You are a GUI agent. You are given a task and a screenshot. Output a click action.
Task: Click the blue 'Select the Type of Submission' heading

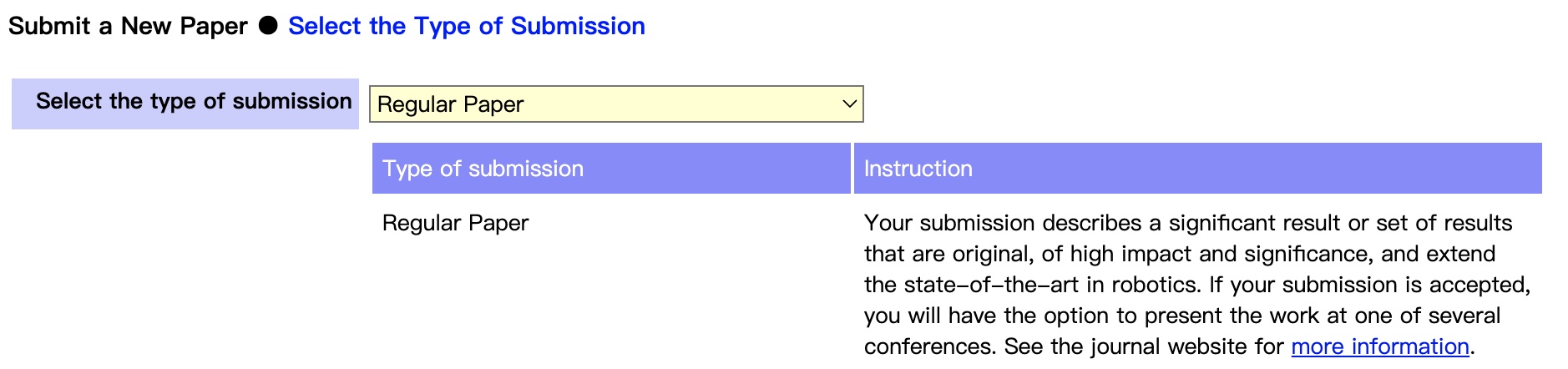[x=467, y=26]
